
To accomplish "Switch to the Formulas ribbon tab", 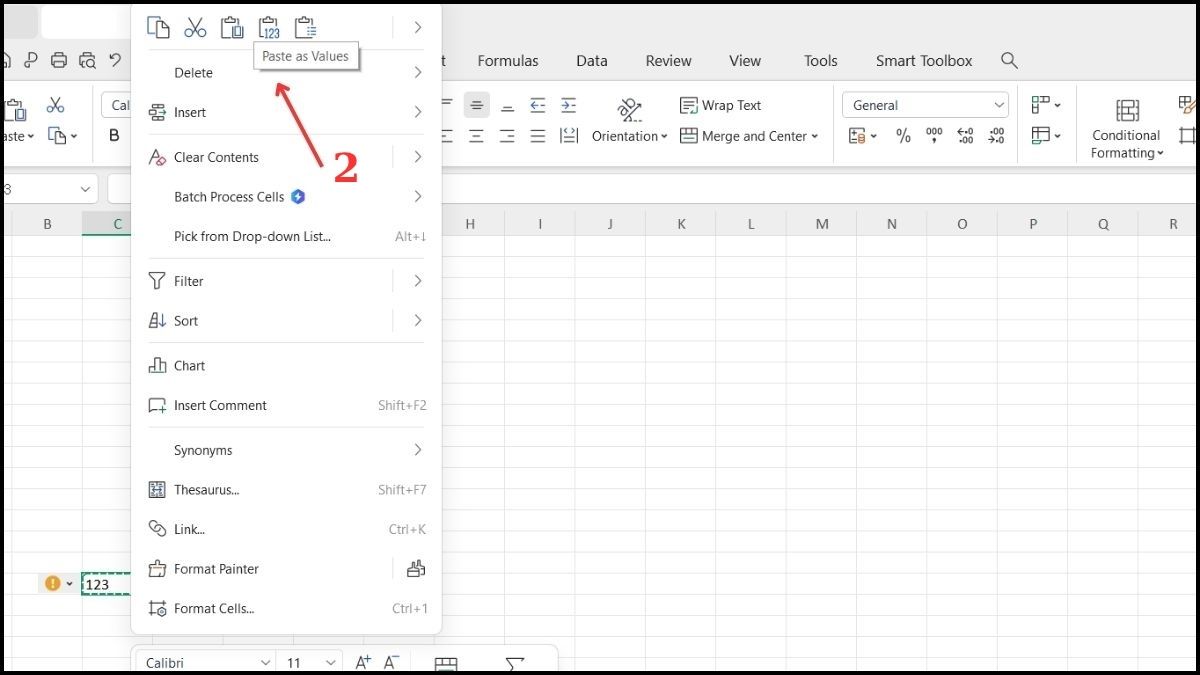I will (508, 61).
